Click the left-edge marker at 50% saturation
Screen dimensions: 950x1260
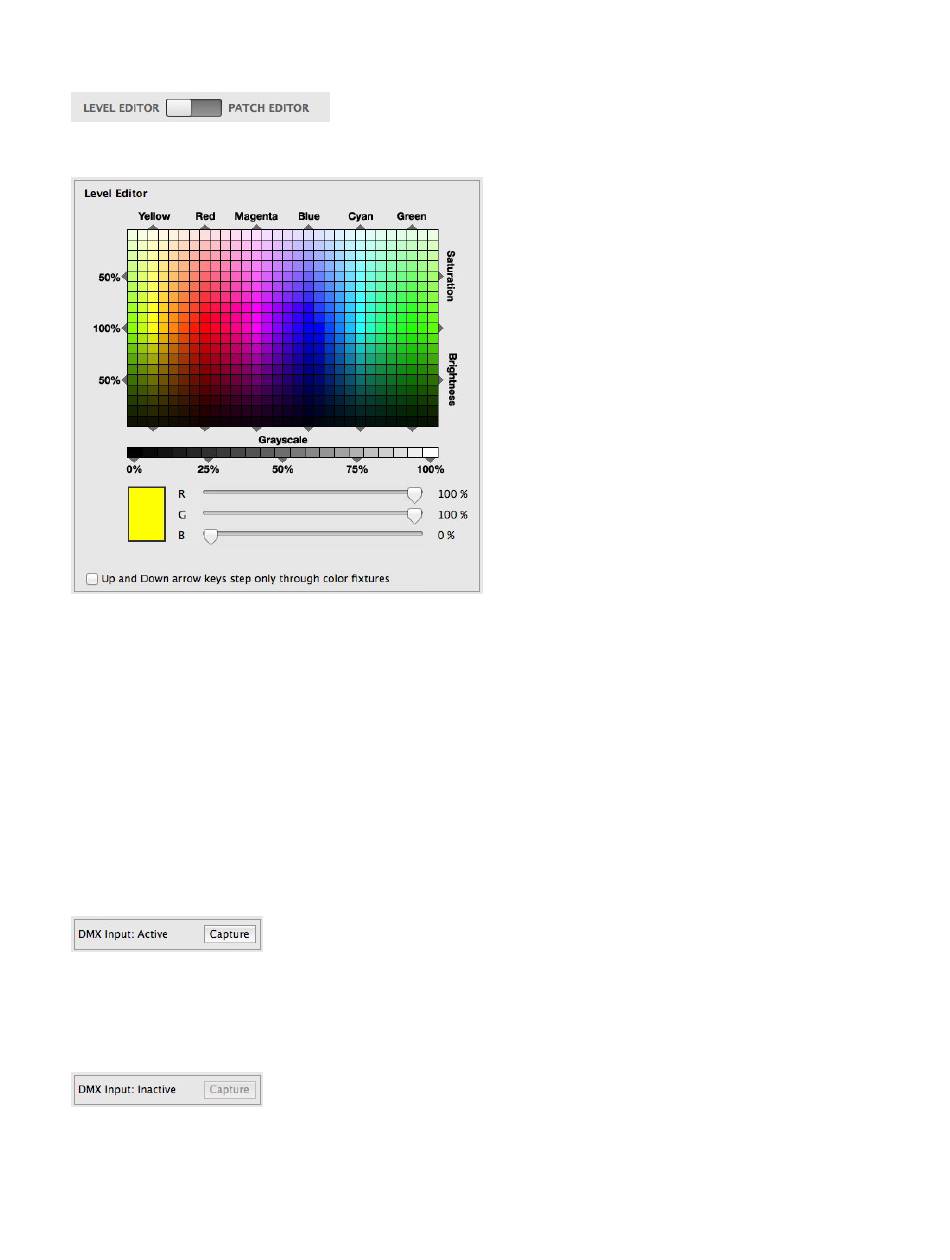tap(124, 277)
